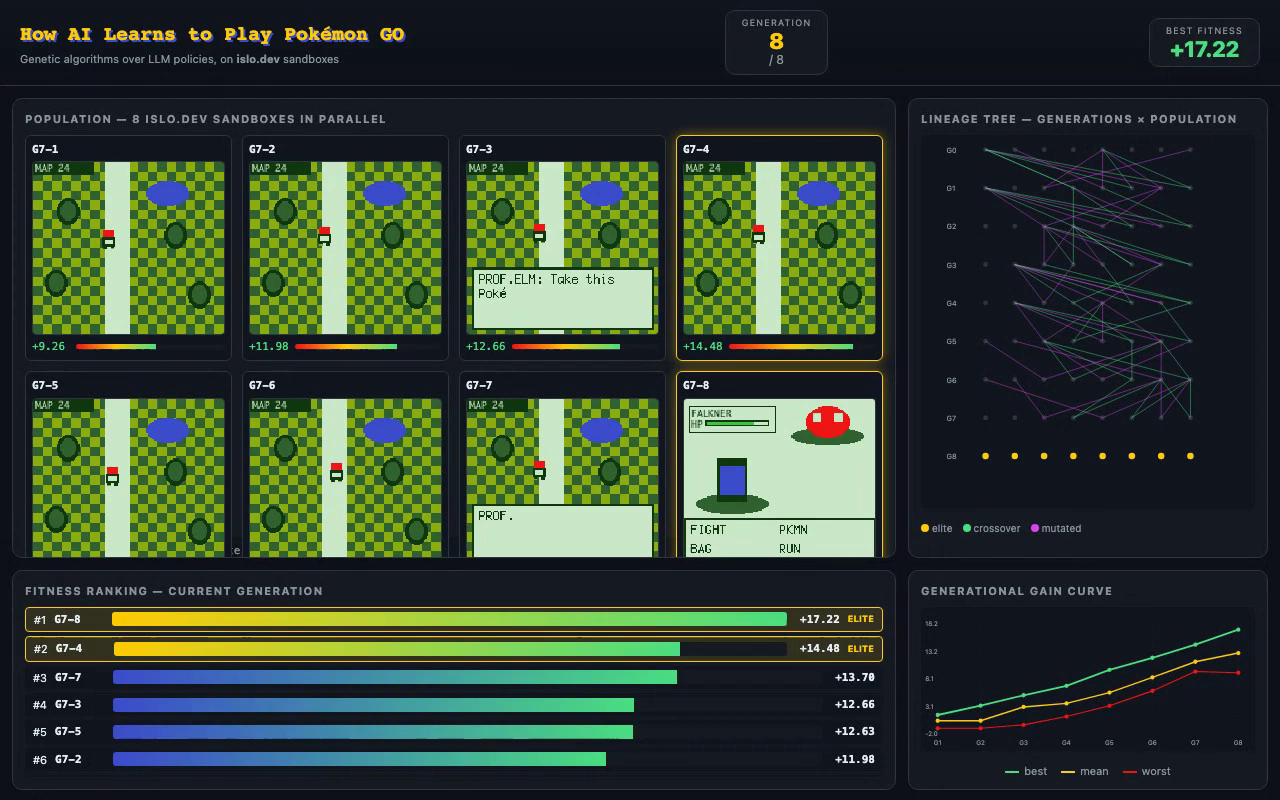Click the G2 row label in lineage tree

(x=951, y=226)
